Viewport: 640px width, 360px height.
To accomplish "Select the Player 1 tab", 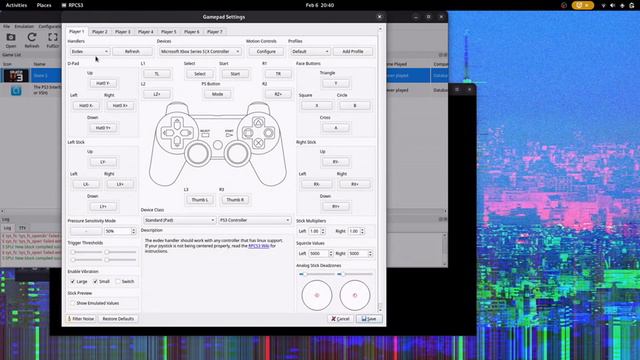I will pyautogui.click(x=76, y=31).
